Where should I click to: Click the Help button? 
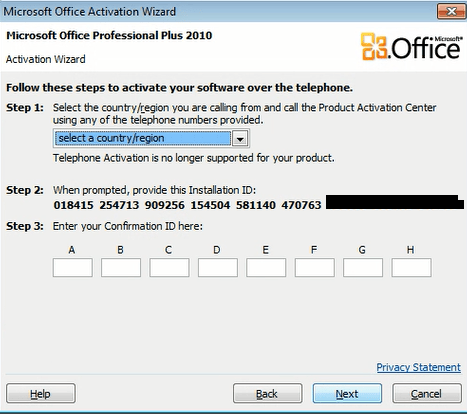pos(41,394)
